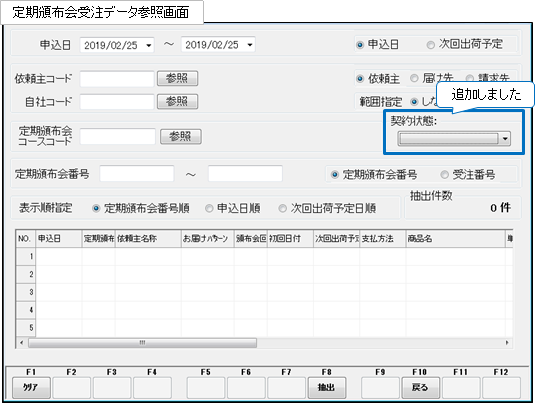Open the end 申込日 date picker arrow
Viewport: 535px width, 403px height.
250,45
